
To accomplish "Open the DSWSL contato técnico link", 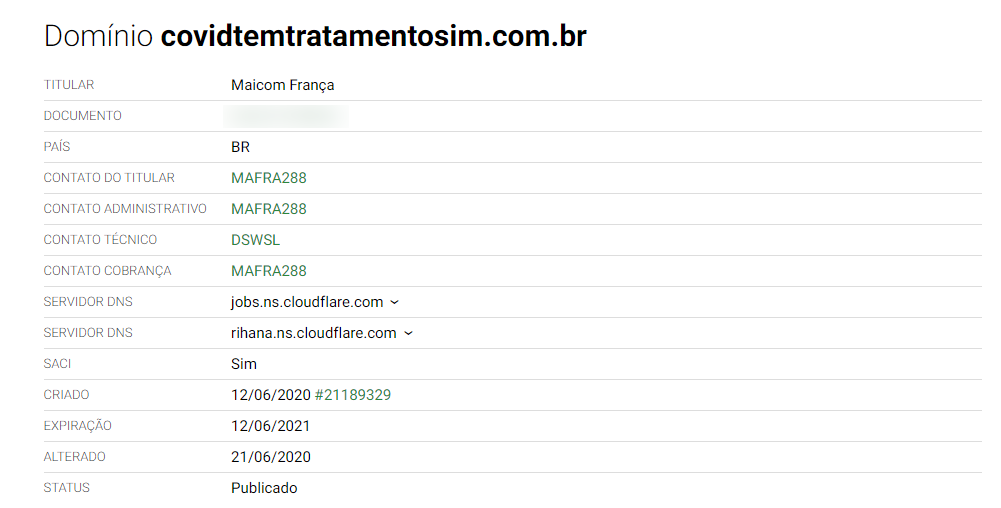I will [x=255, y=240].
